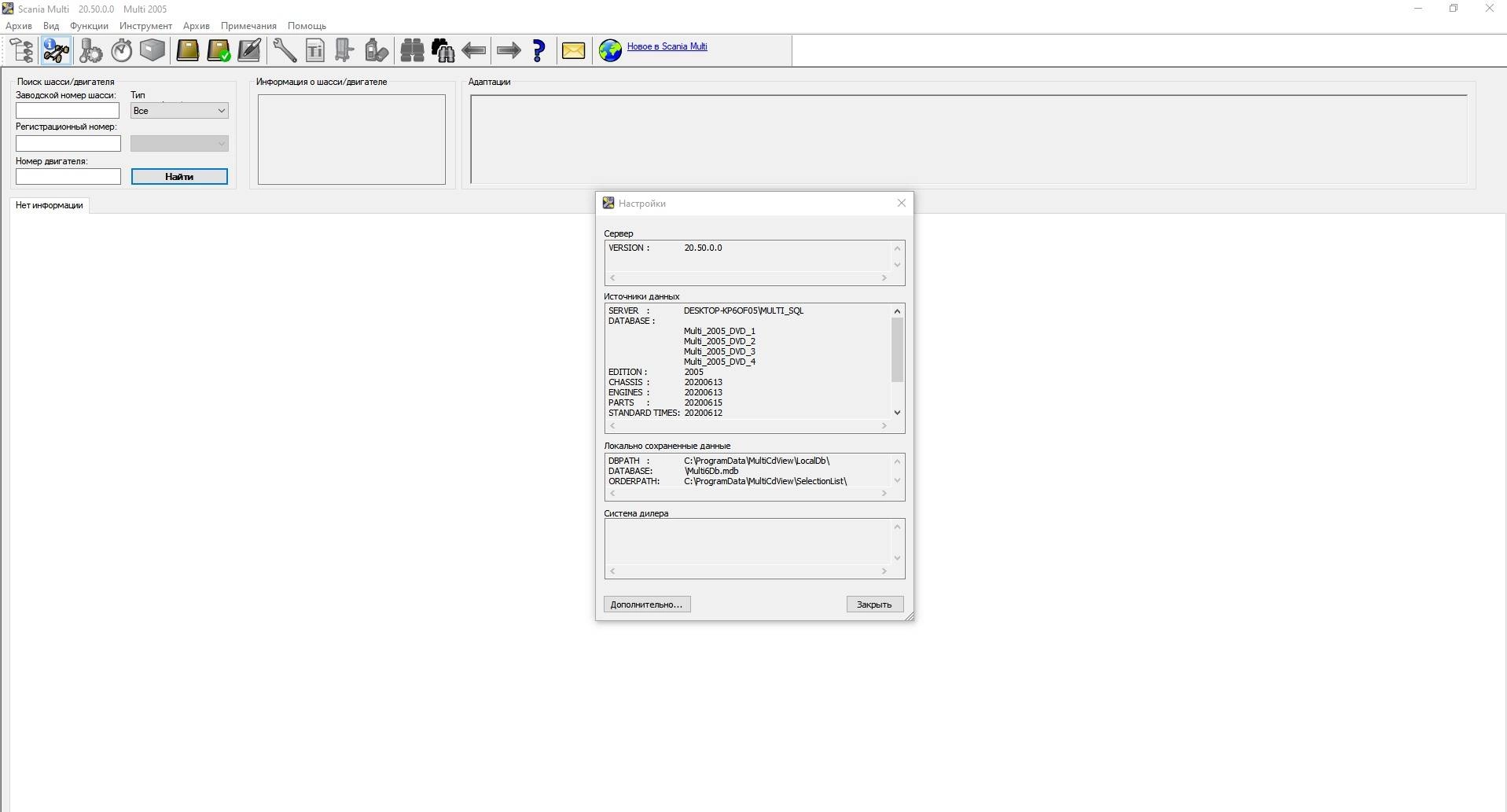Open the book with green checkmark icon
Viewport: 1507px width, 812px height.
pyautogui.click(x=219, y=51)
